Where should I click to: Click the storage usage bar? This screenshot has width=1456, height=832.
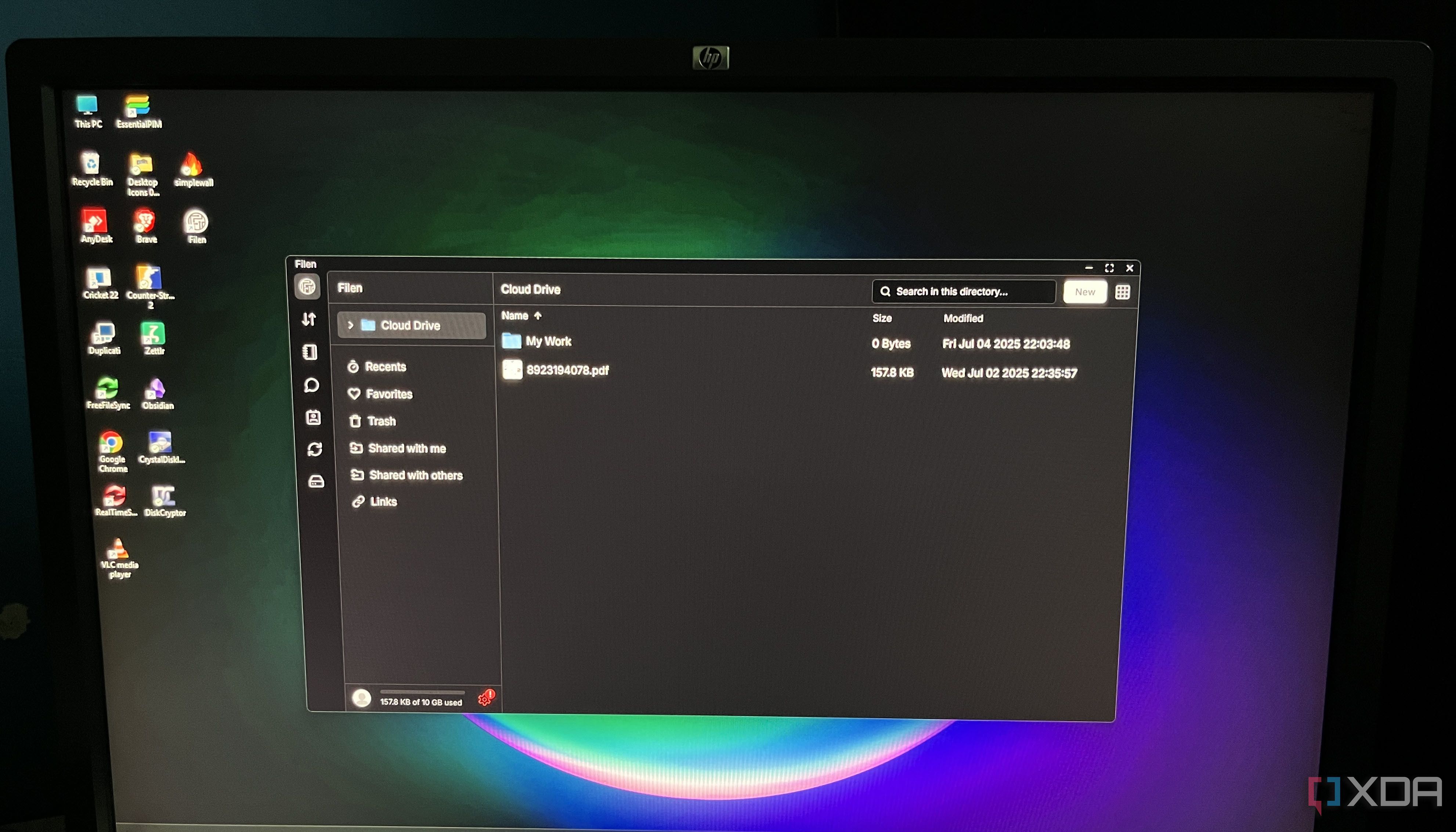[x=421, y=693]
